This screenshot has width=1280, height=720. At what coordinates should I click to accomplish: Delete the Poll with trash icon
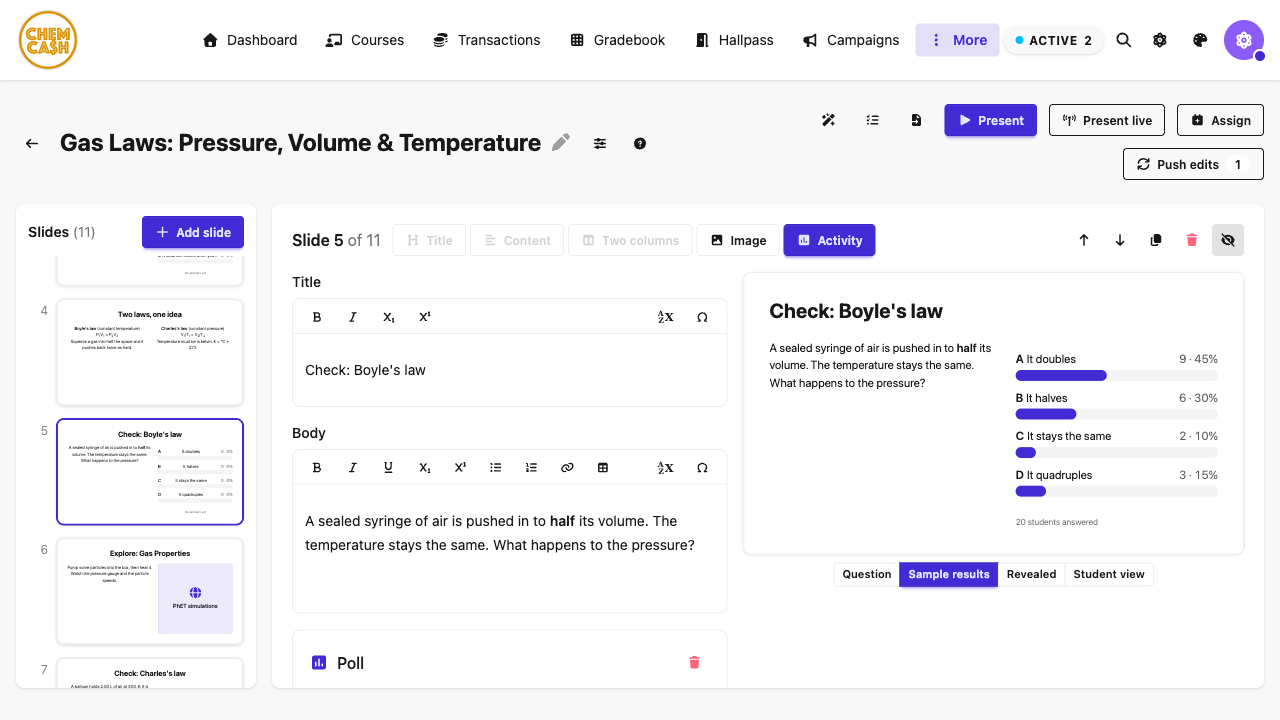pos(695,662)
